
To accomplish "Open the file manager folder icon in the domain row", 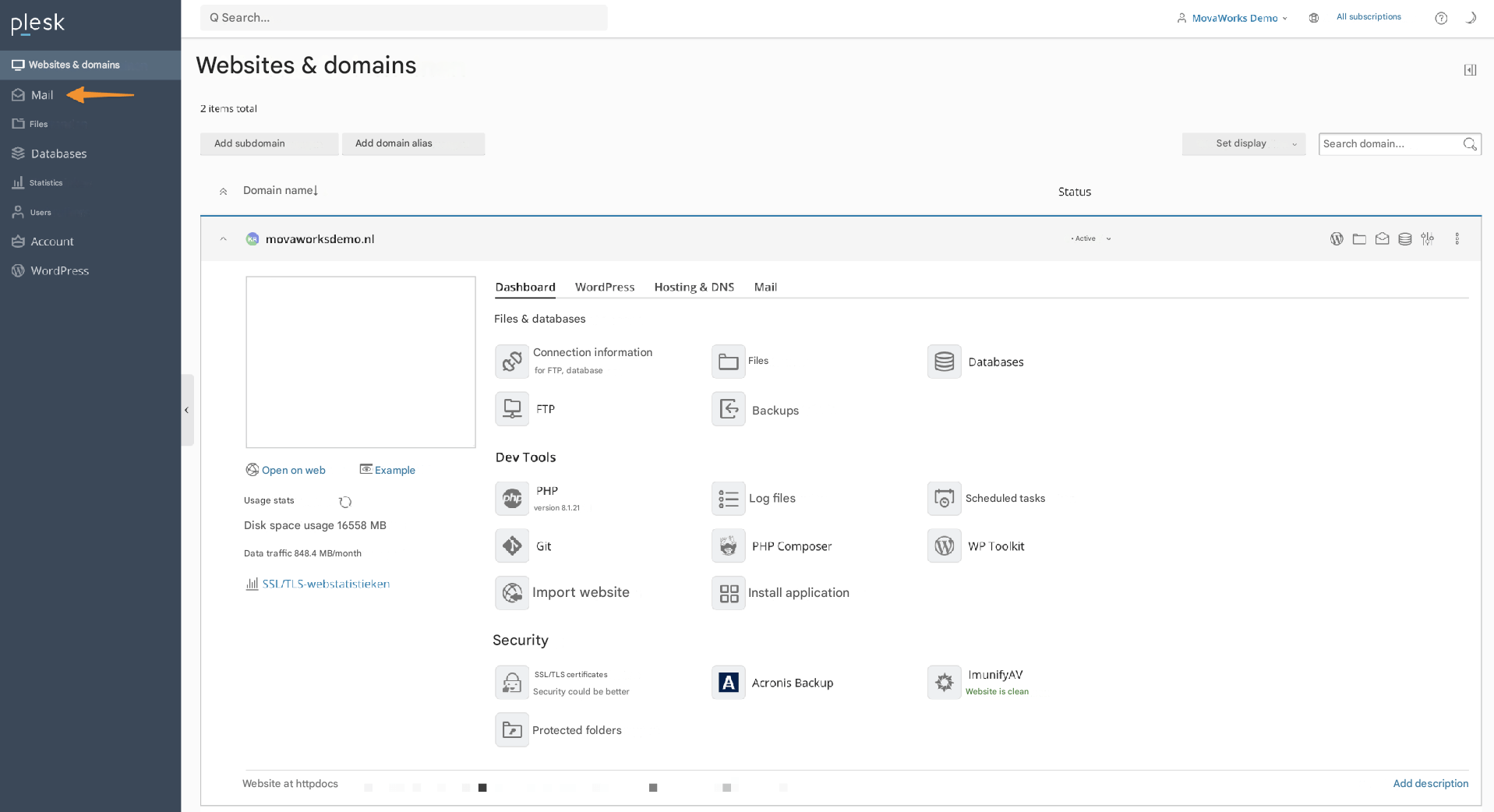I will coord(1359,239).
